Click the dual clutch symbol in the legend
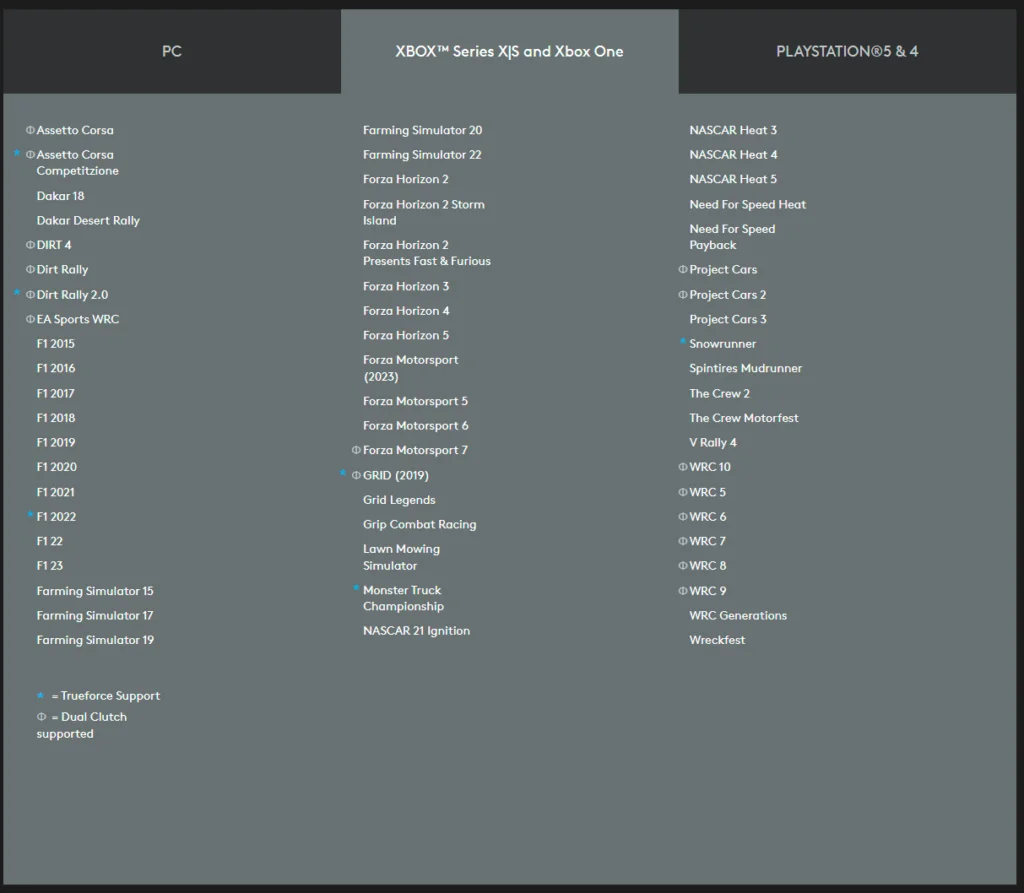Image resolution: width=1024 pixels, height=893 pixels. pyautogui.click(x=41, y=717)
